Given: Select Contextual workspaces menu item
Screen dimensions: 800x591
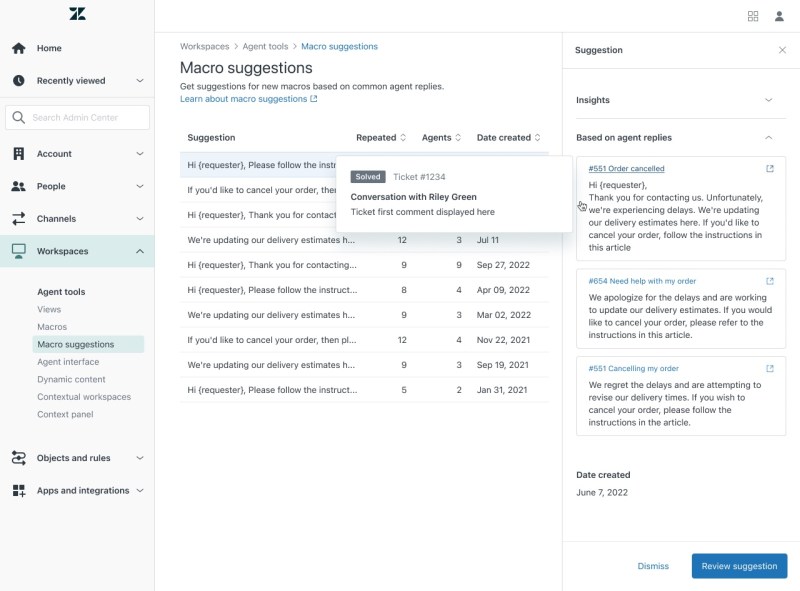Looking at the screenshot, I should 84,397.
